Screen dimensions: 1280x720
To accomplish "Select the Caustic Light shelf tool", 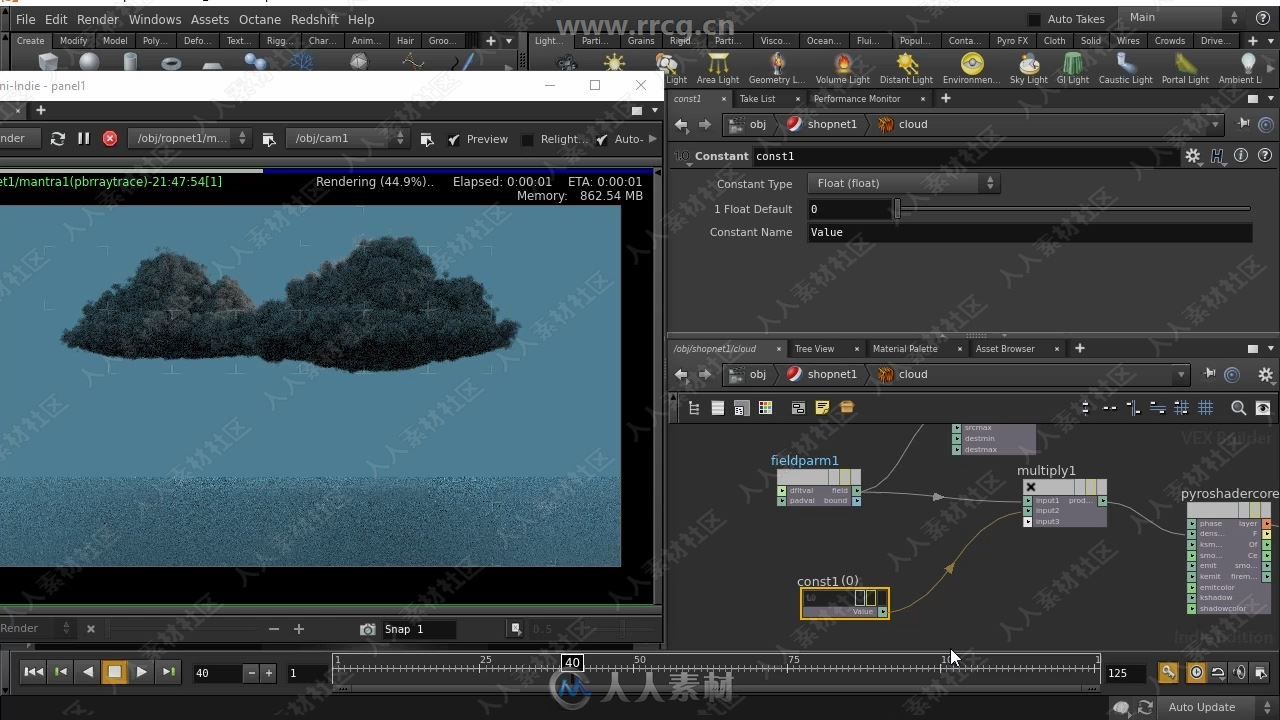I will (1125, 69).
